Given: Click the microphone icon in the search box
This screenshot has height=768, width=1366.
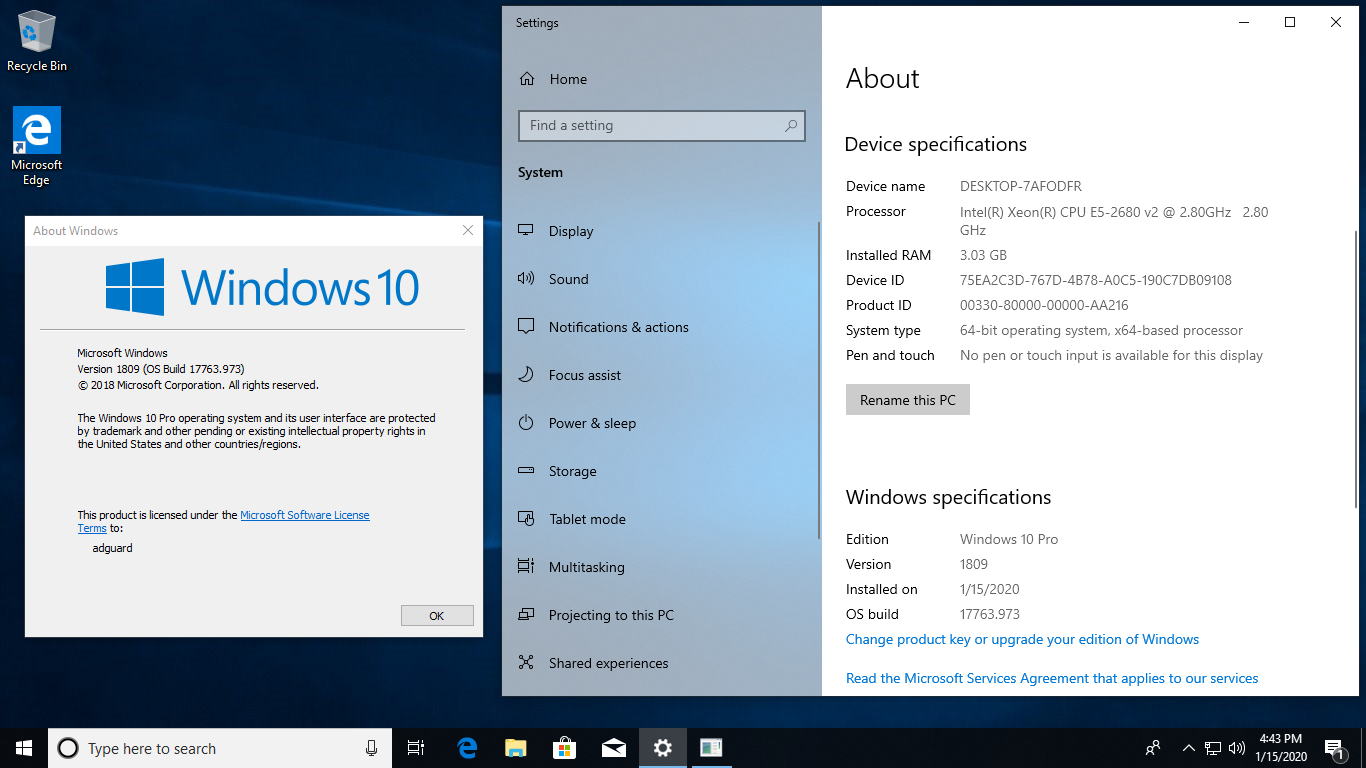Looking at the screenshot, I should click(x=371, y=748).
